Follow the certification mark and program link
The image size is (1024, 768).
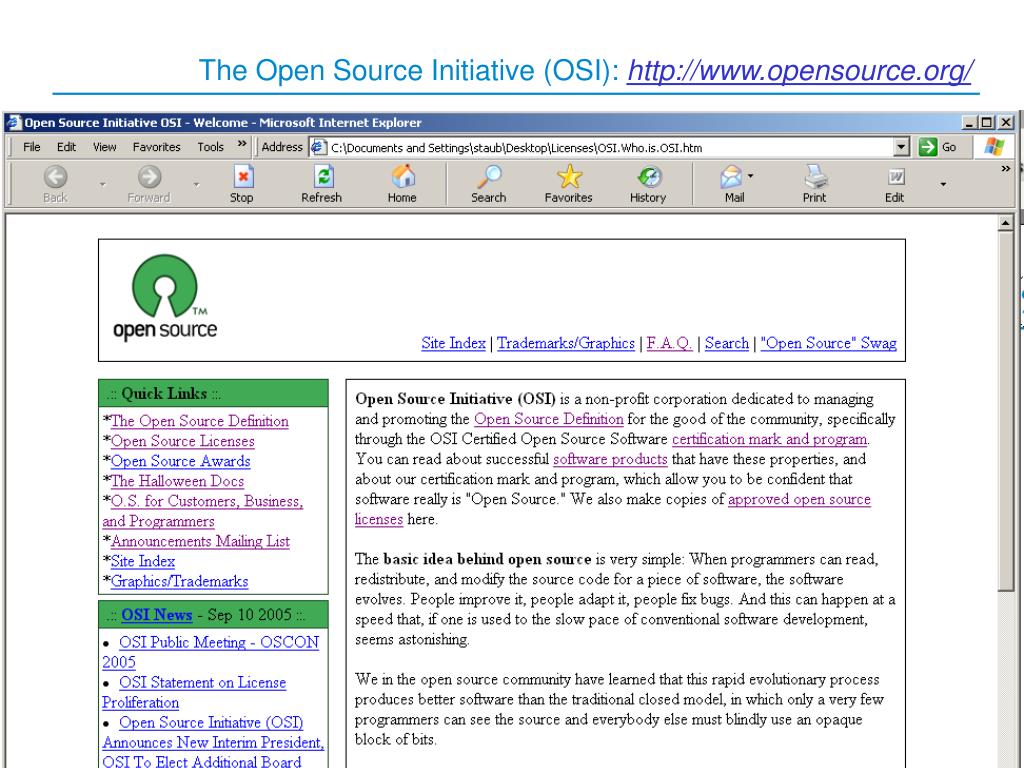(769, 440)
